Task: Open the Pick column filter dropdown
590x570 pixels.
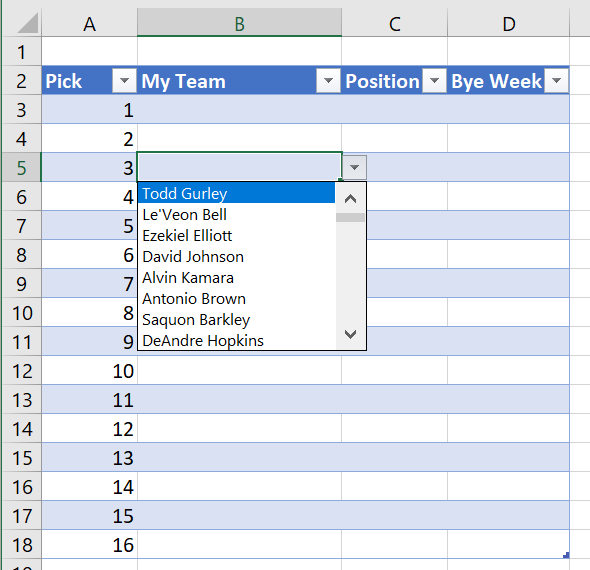Action: tap(124, 81)
